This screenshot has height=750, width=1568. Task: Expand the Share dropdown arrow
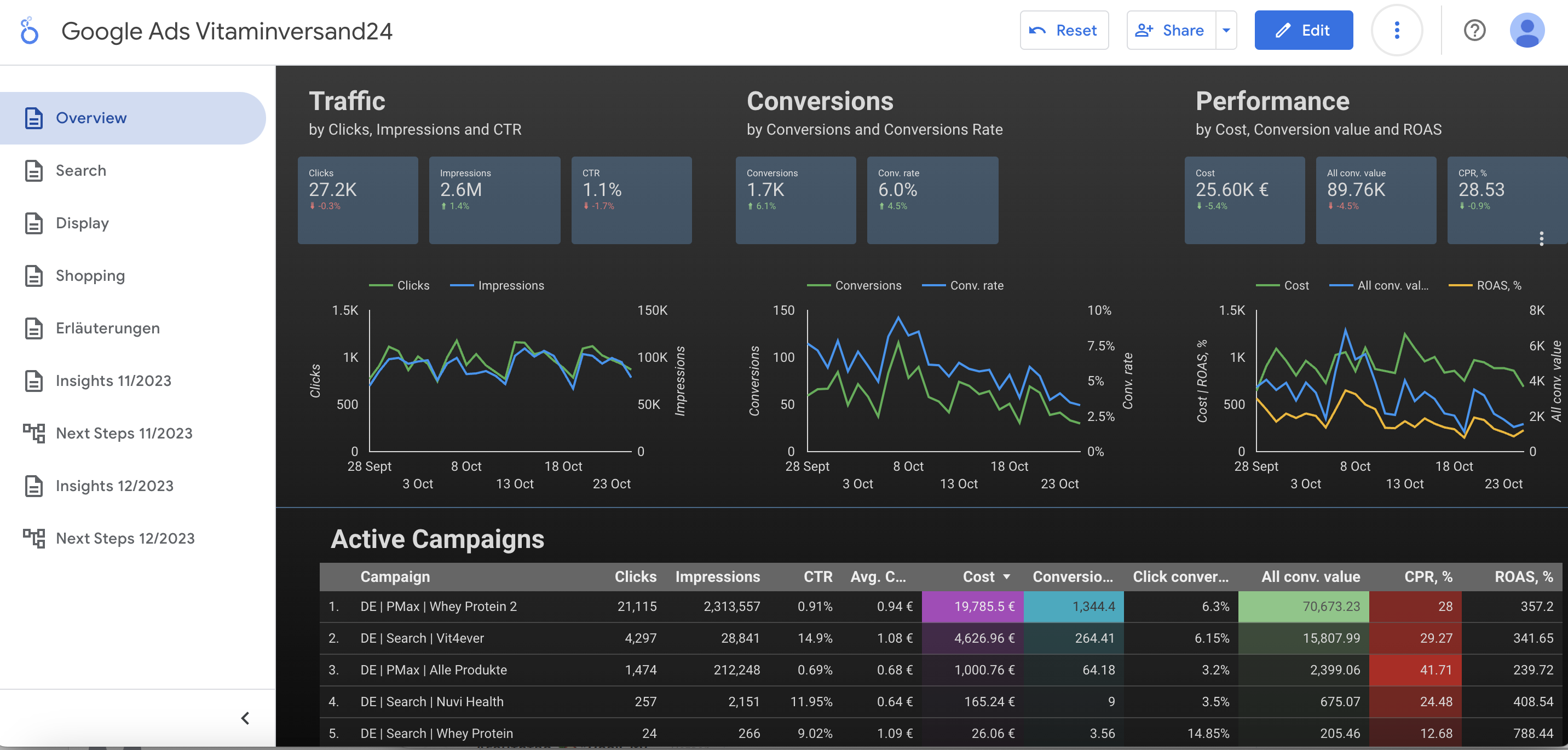[x=1226, y=30]
